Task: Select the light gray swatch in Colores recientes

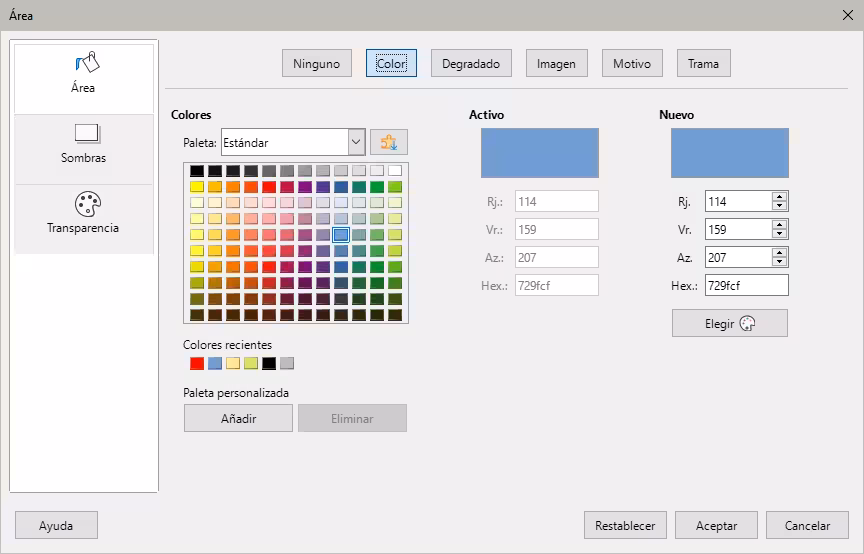Action: tap(287, 363)
